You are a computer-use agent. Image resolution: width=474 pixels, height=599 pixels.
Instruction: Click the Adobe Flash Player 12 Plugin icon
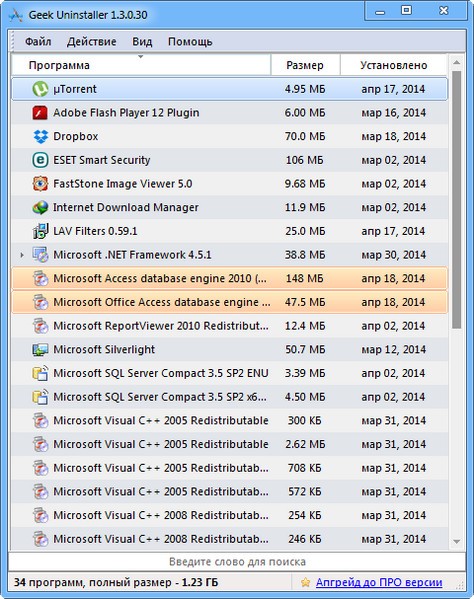click(x=40, y=113)
